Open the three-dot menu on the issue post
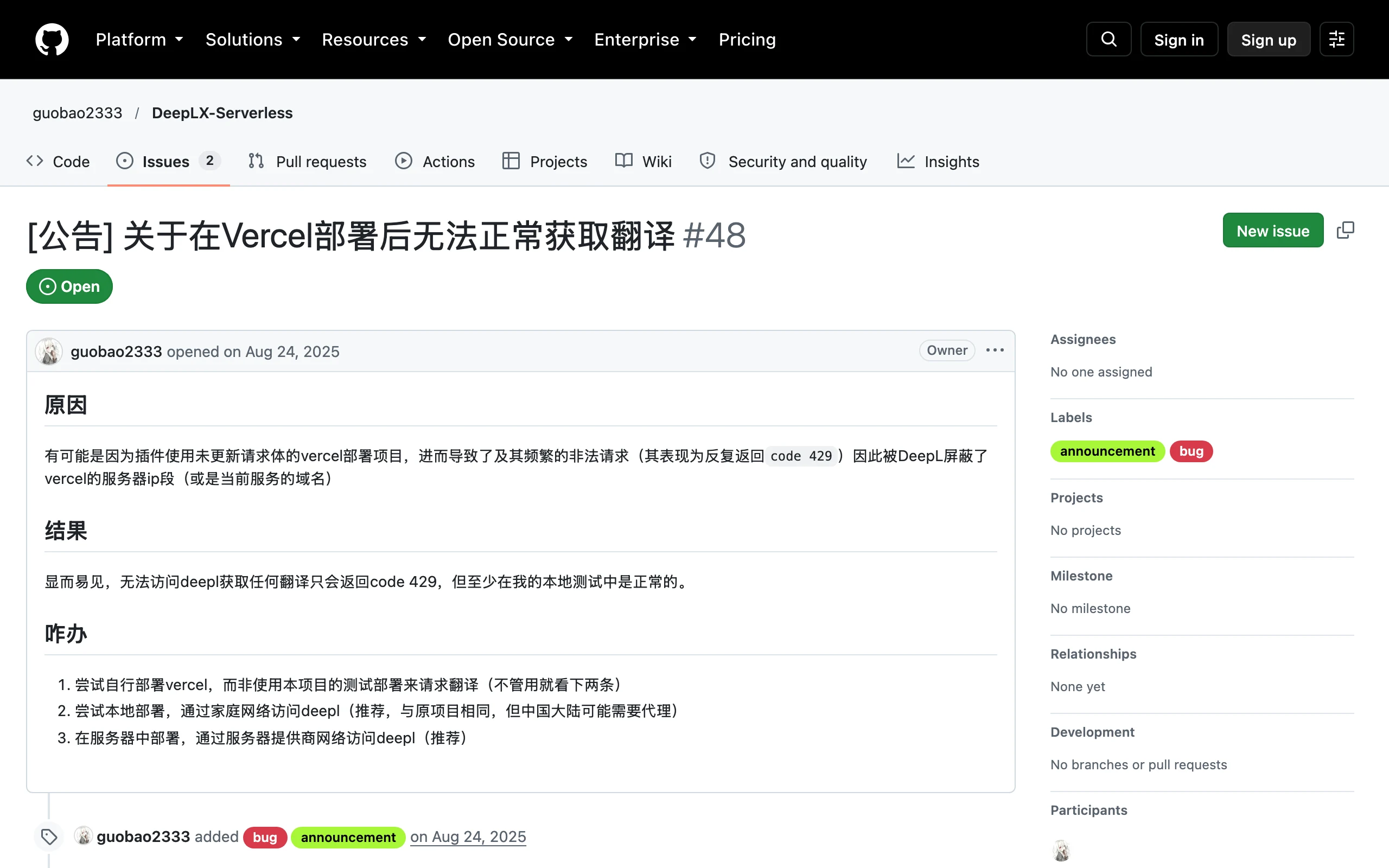Screen dimensions: 1389x868 995,350
